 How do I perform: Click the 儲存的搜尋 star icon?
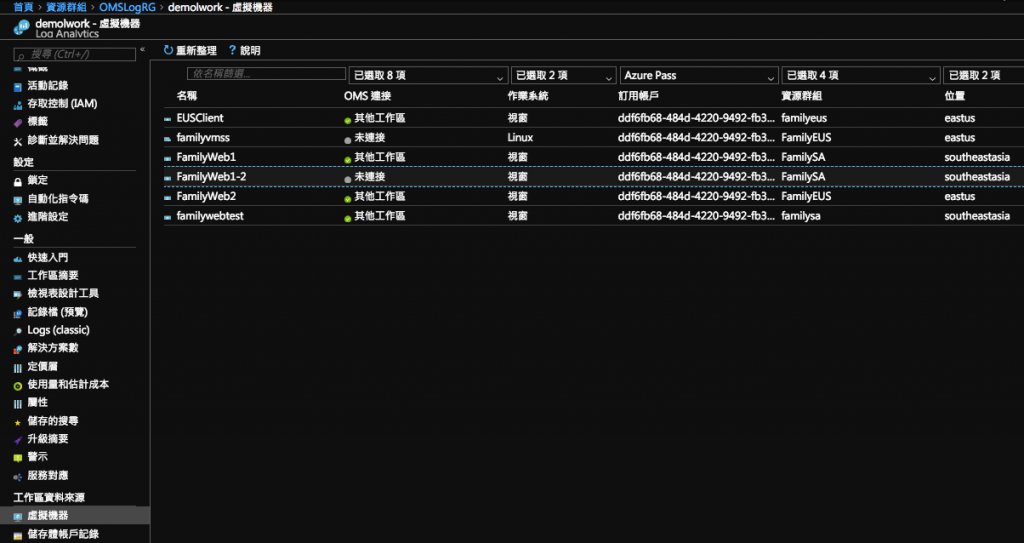tap(18, 422)
